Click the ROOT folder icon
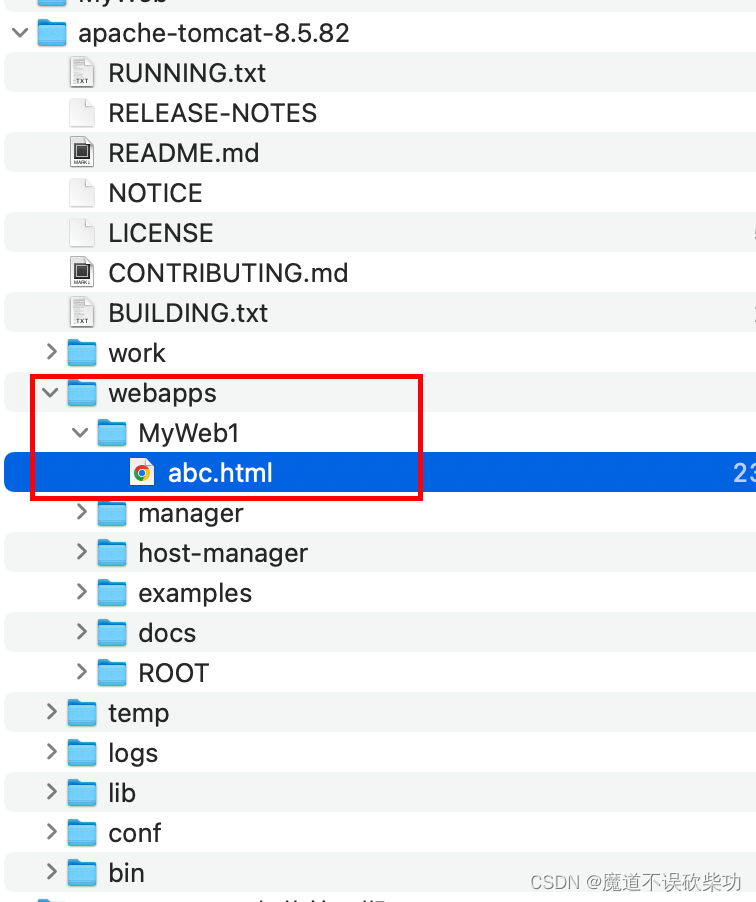756x902 pixels. (x=112, y=672)
